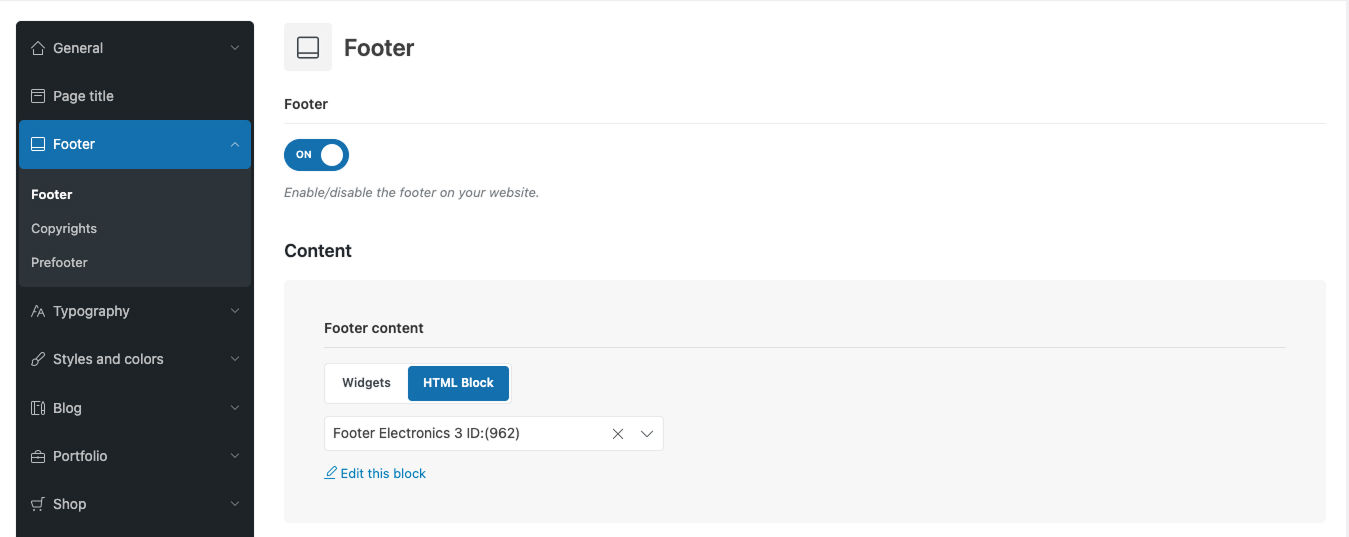1349x537 pixels.
Task: Click the Page title icon
Action: [x=38, y=96]
